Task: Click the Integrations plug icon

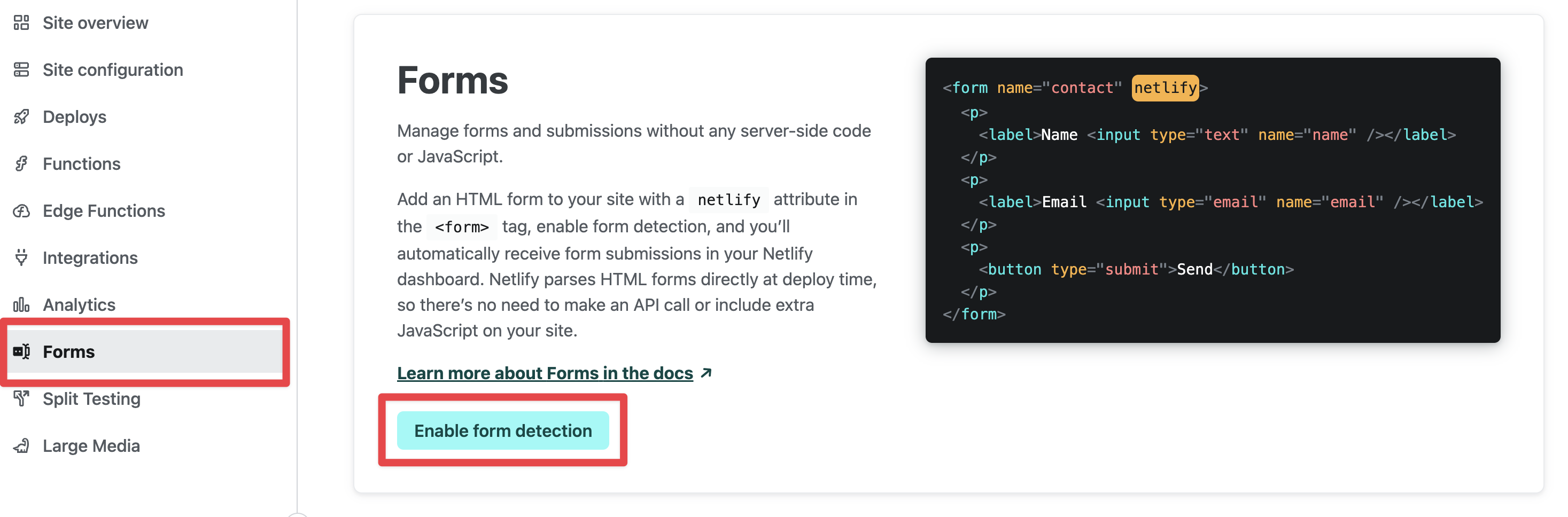Action: (x=21, y=258)
